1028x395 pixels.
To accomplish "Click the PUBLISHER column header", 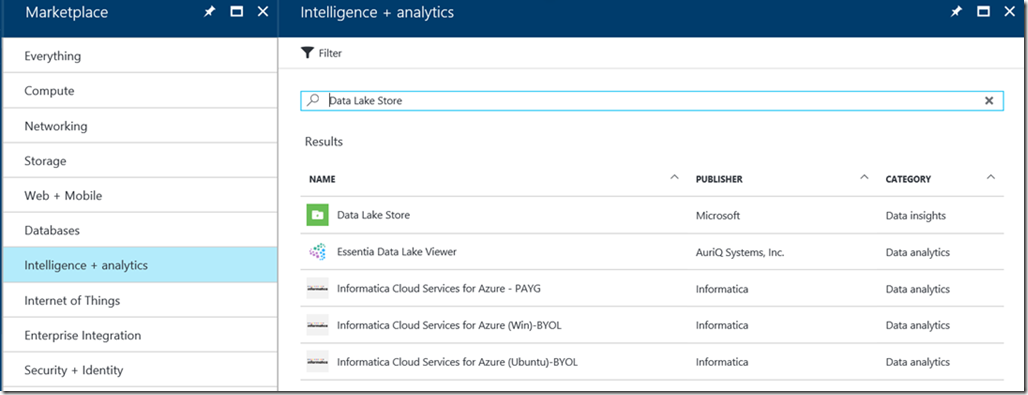I will click(719, 179).
